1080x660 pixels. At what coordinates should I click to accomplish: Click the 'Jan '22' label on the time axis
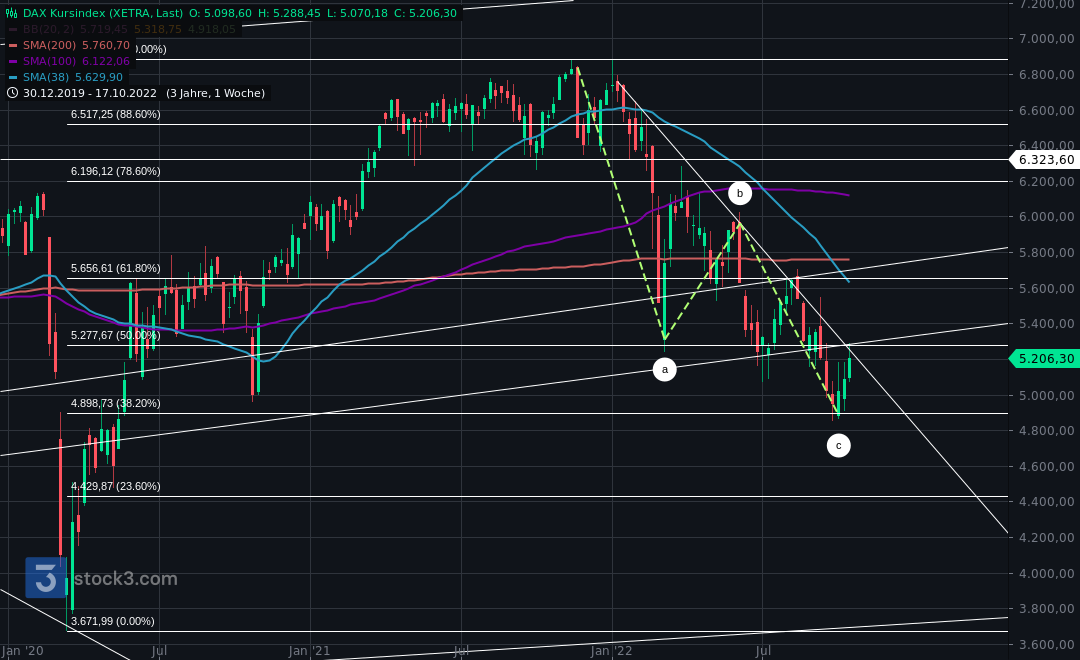(x=612, y=650)
